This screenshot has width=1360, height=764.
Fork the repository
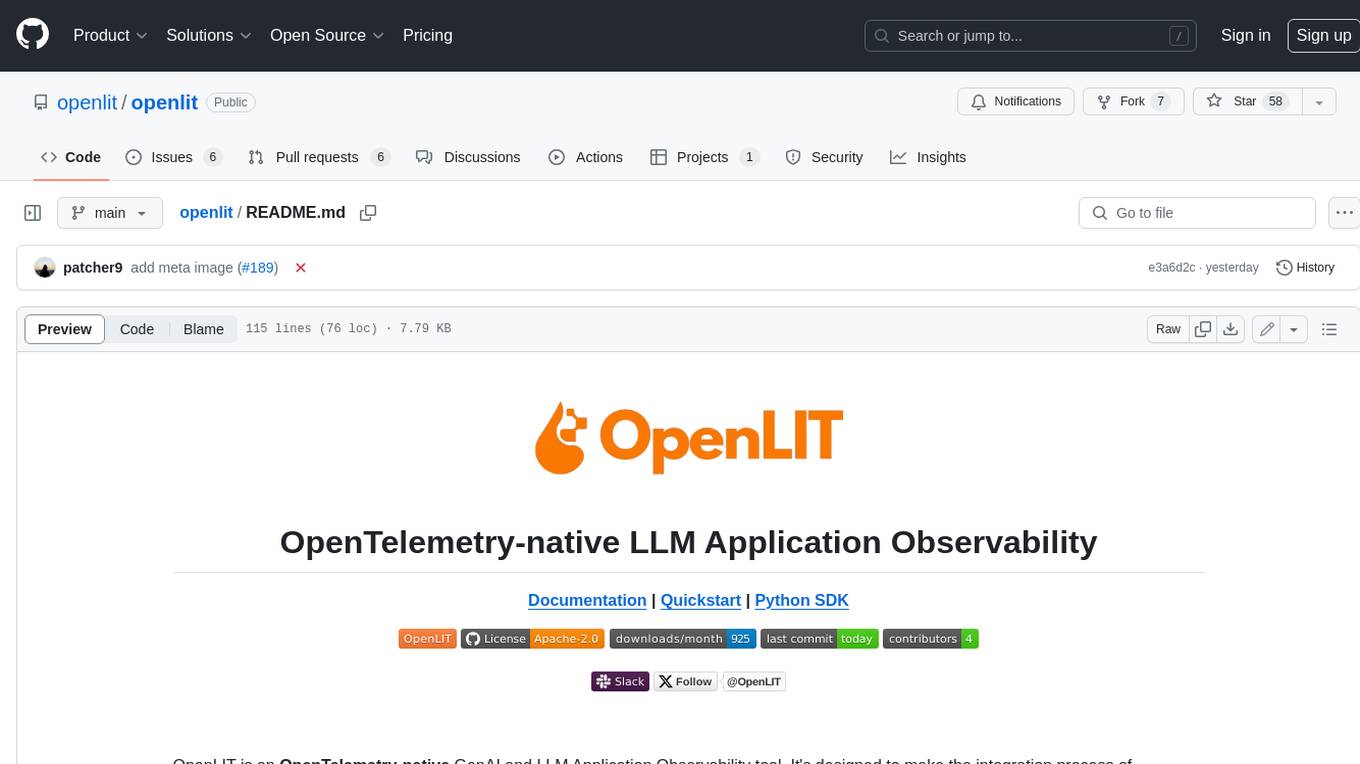pos(1133,102)
